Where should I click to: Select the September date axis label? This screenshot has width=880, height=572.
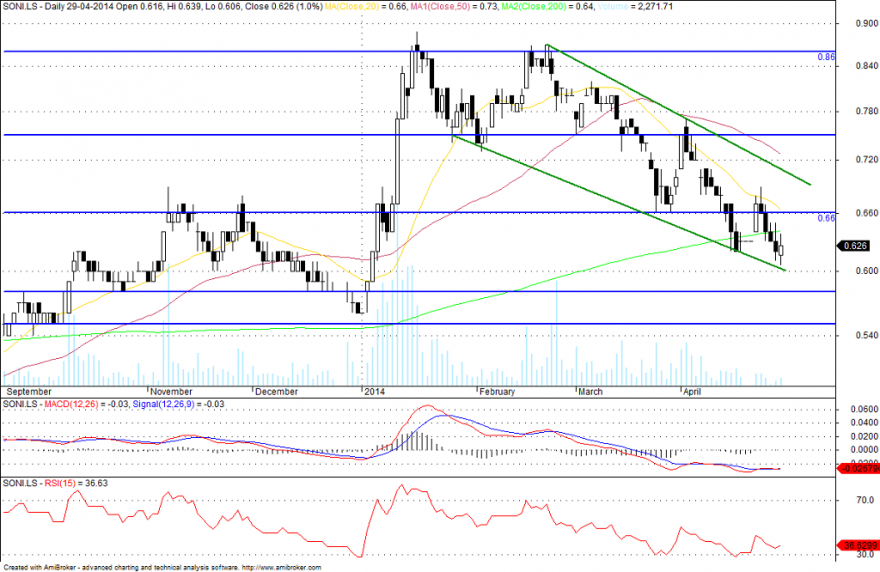pyautogui.click(x=29, y=391)
